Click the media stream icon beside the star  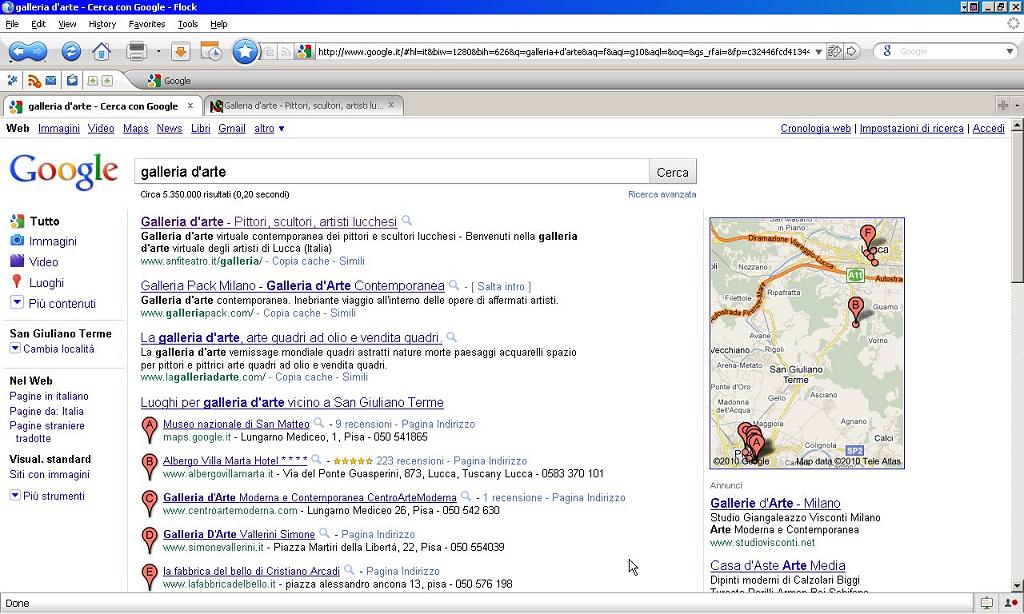pos(269,52)
